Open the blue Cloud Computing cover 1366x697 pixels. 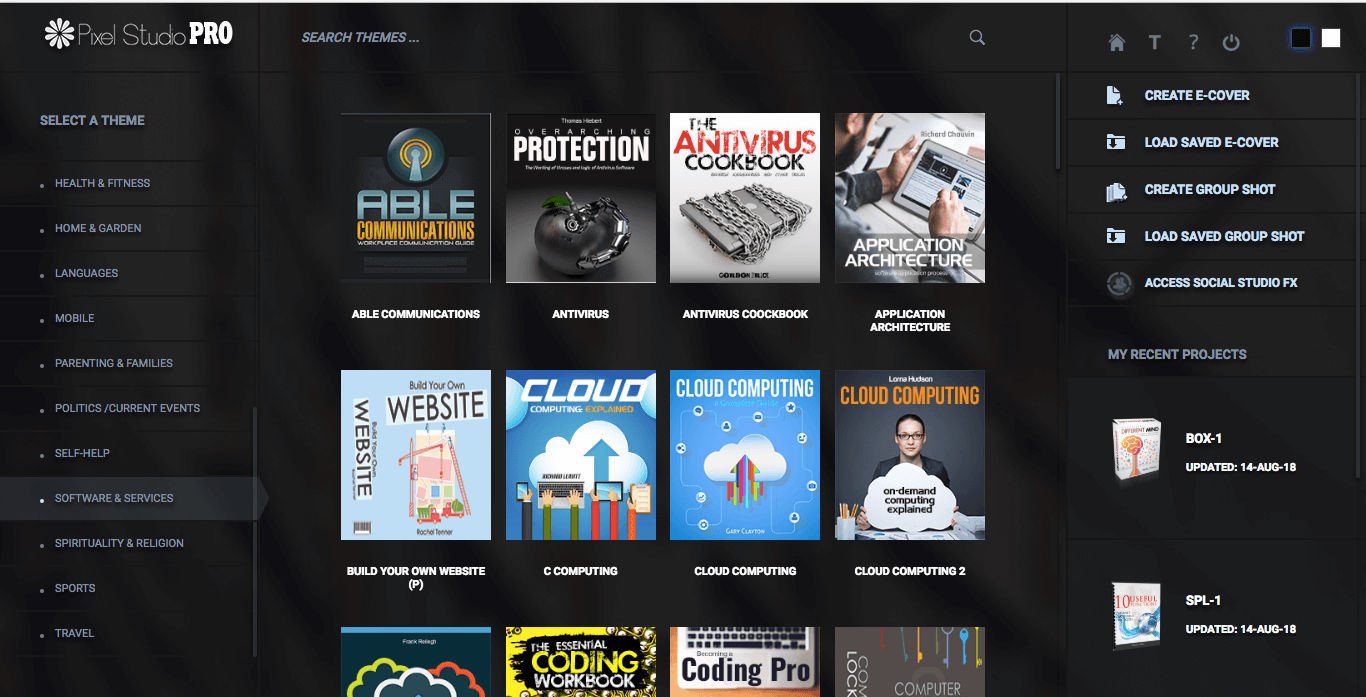(x=745, y=455)
